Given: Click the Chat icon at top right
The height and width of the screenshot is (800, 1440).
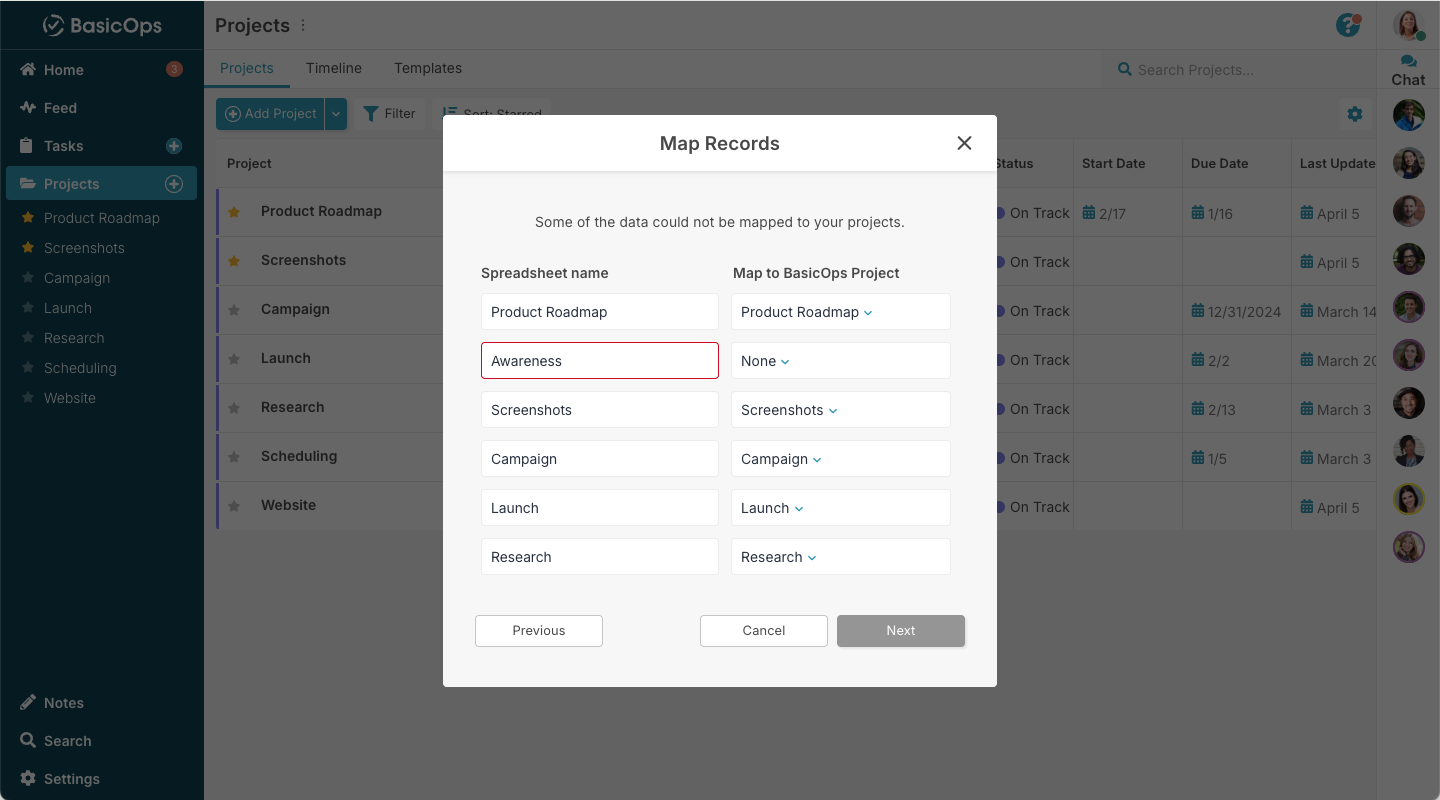Looking at the screenshot, I should coord(1408,62).
